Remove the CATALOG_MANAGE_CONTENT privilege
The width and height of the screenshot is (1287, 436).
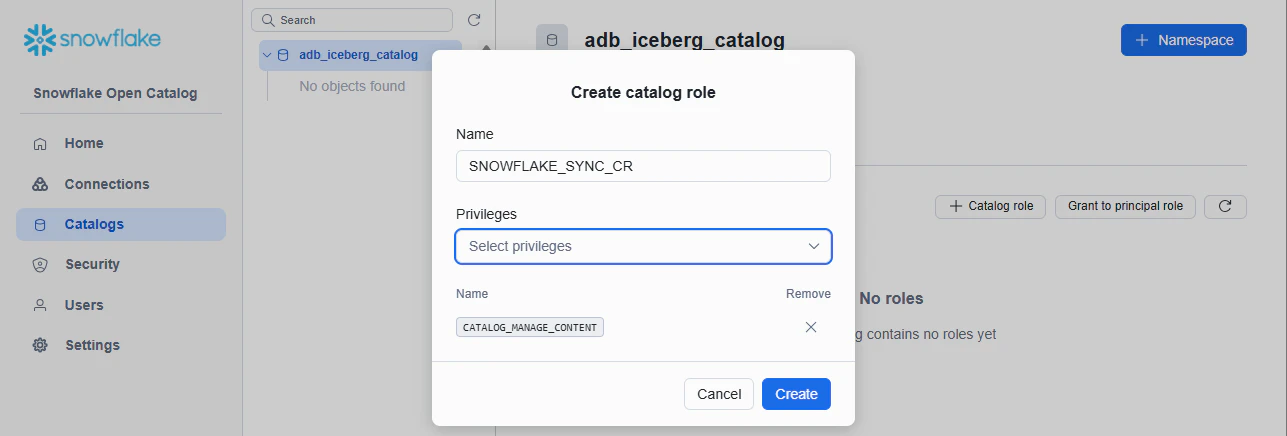pyautogui.click(x=811, y=327)
